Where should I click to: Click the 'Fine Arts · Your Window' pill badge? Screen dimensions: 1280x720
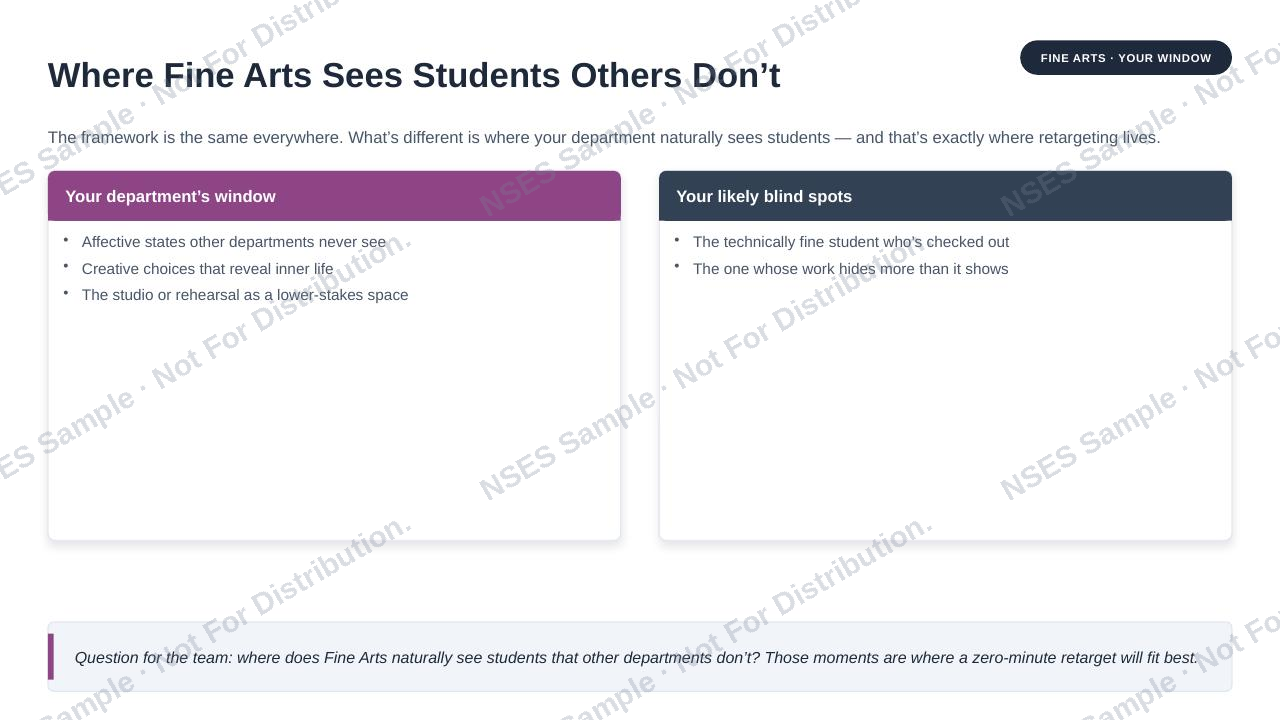pos(1126,58)
